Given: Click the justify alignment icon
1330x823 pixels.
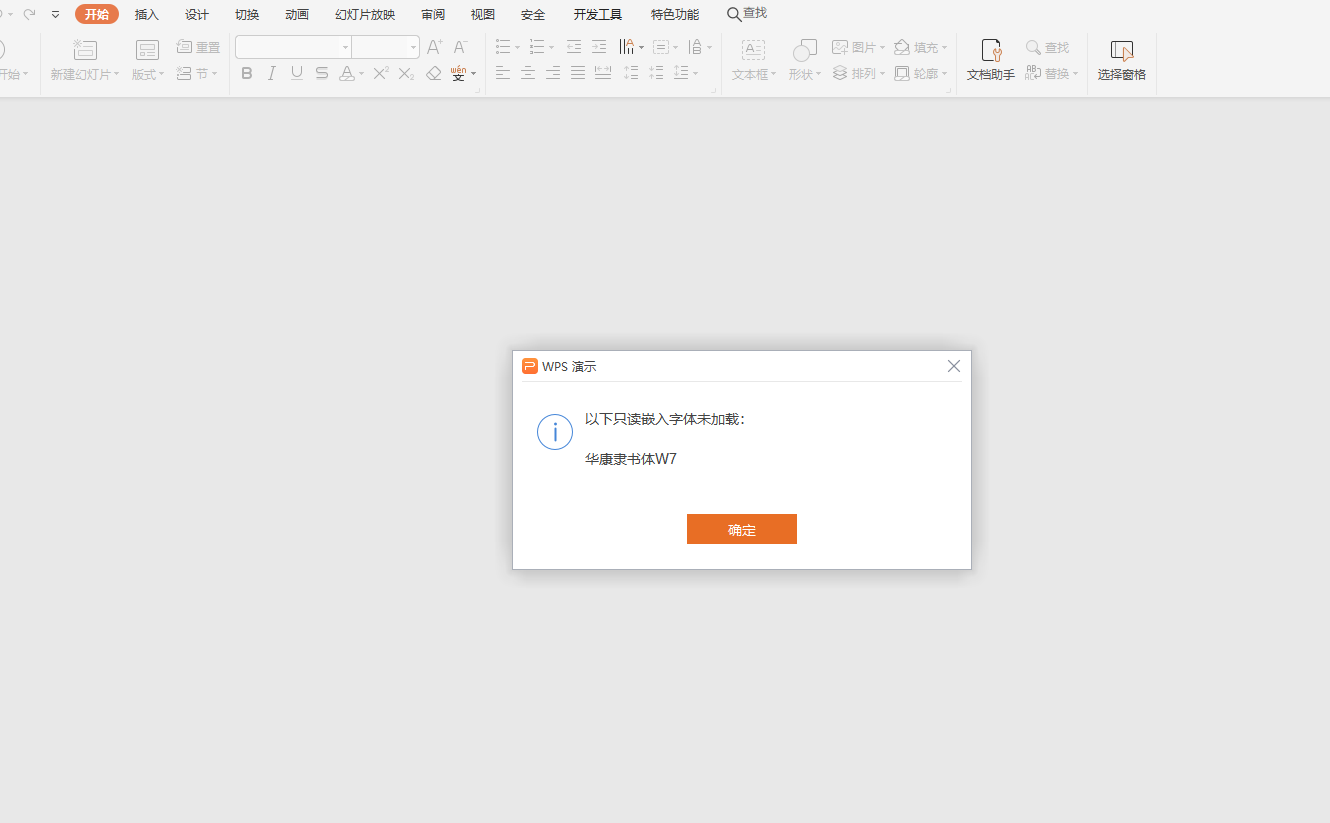Looking at the screenshot, I should pyautogui.click(x=578, y=73).
